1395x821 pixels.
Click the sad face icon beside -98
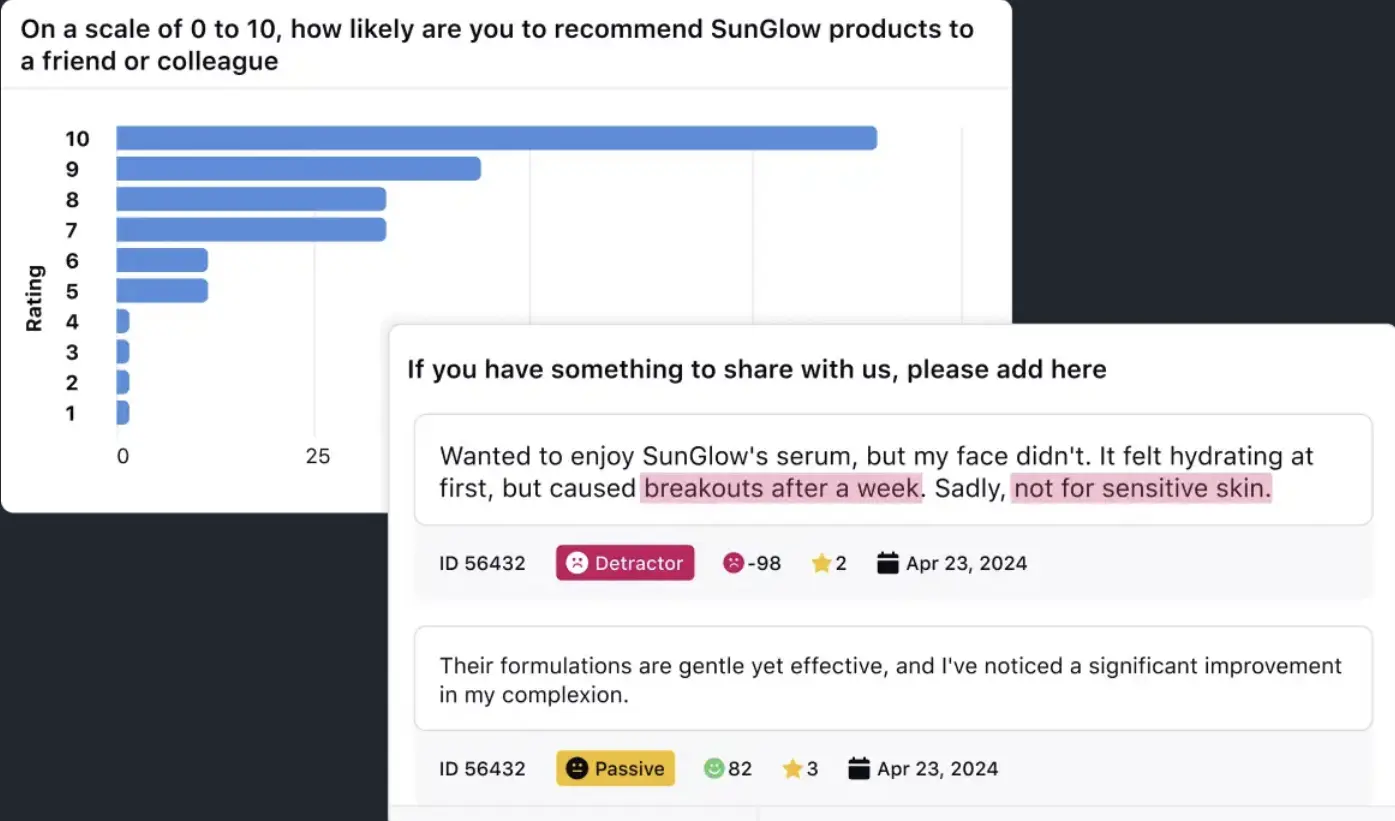tap(733, 563)
